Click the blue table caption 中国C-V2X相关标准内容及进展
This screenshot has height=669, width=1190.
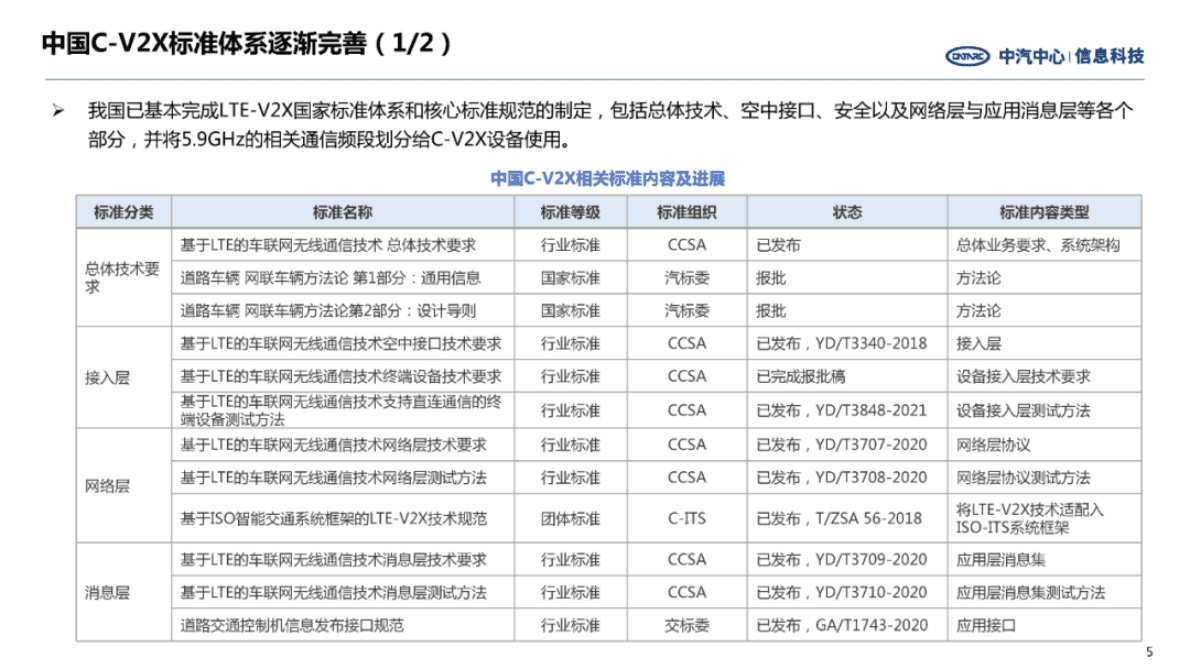(608, 178)
